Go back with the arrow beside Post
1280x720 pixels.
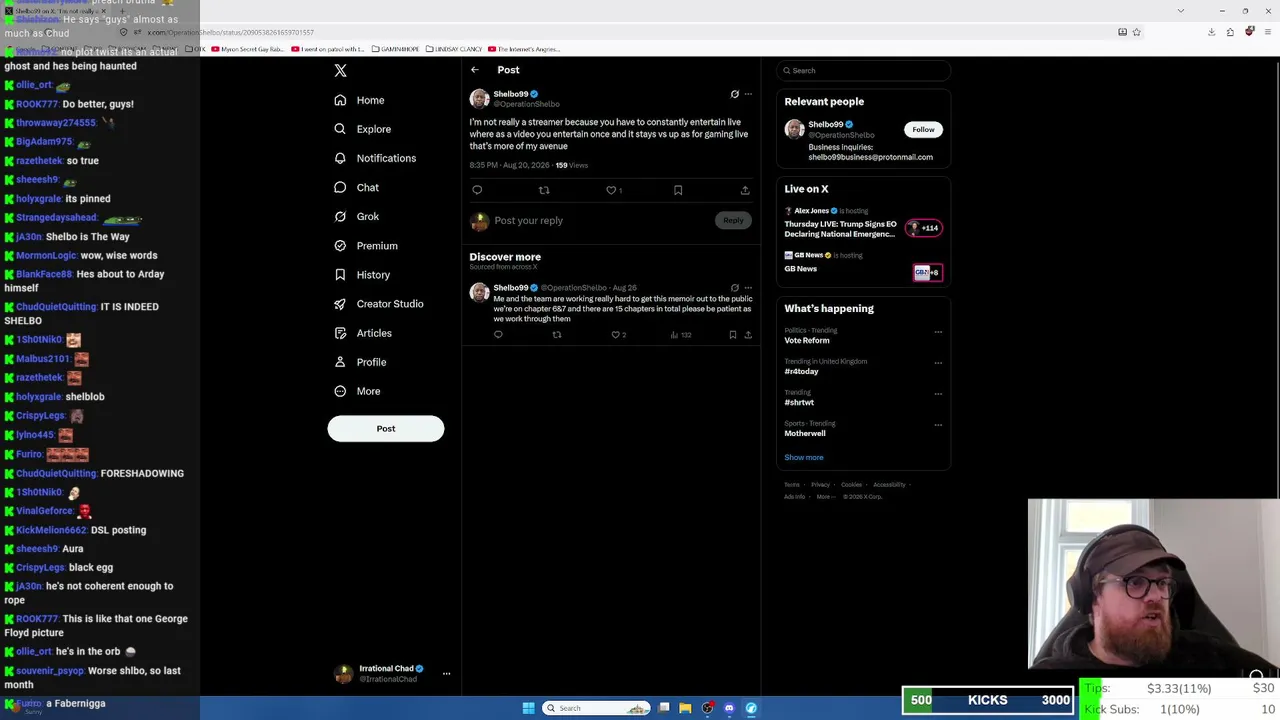coord(475,70)
